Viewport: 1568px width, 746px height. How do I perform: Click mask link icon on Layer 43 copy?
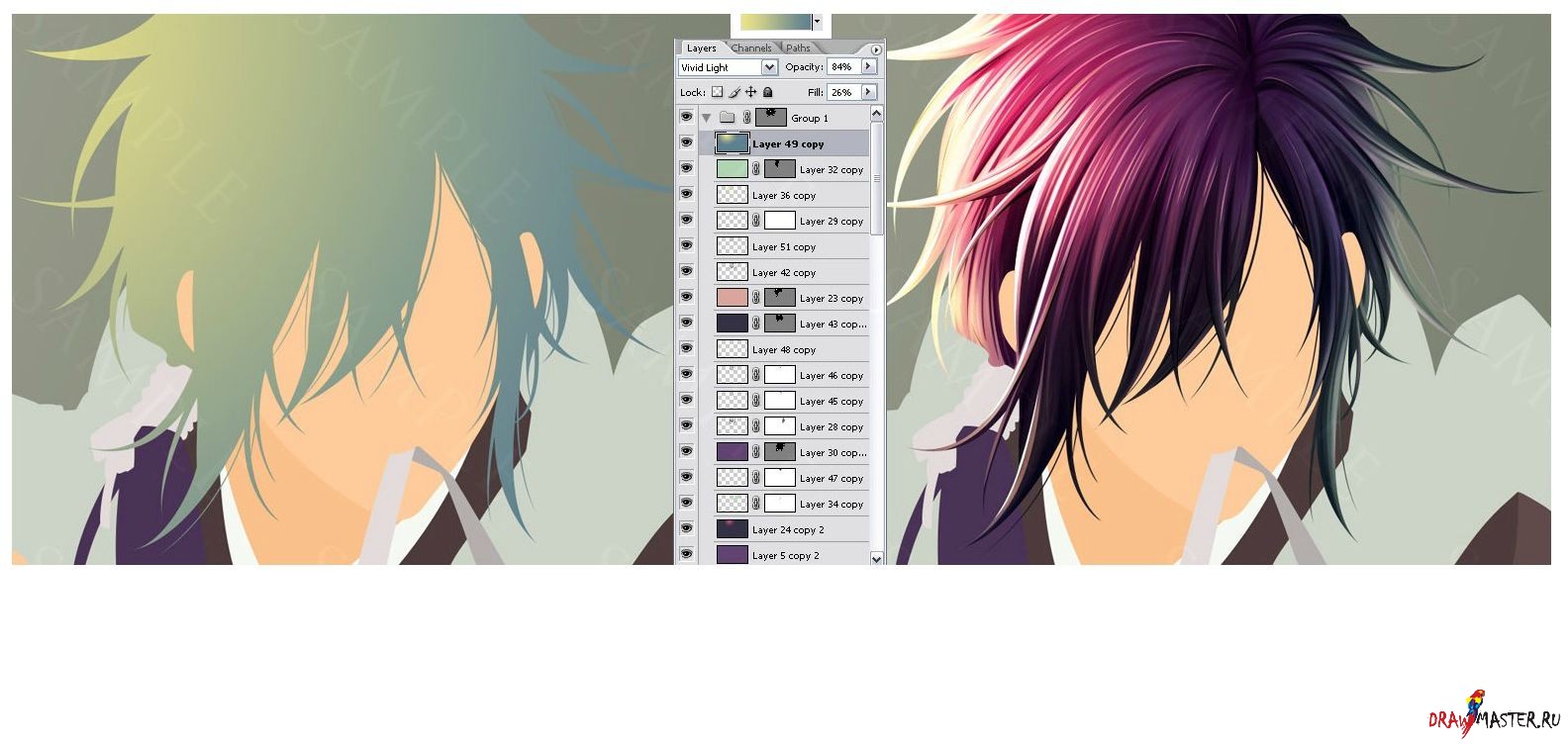(x=756, y=324)
